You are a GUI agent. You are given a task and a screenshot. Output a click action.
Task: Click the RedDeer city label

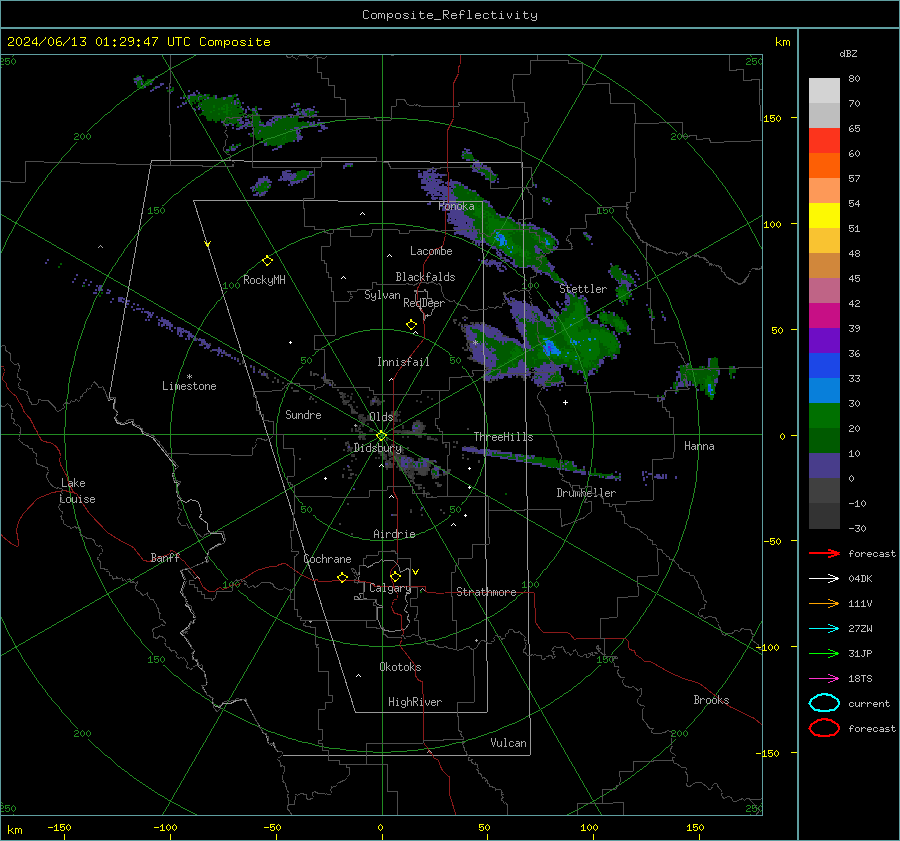pos(424,303)
